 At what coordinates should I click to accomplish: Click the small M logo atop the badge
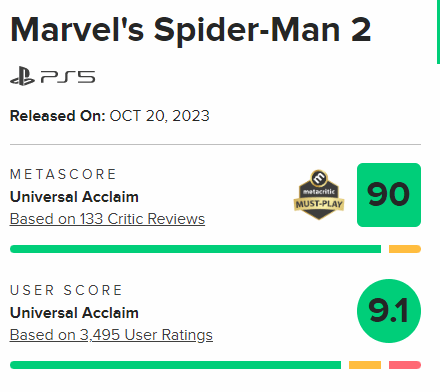click(319, 178)
